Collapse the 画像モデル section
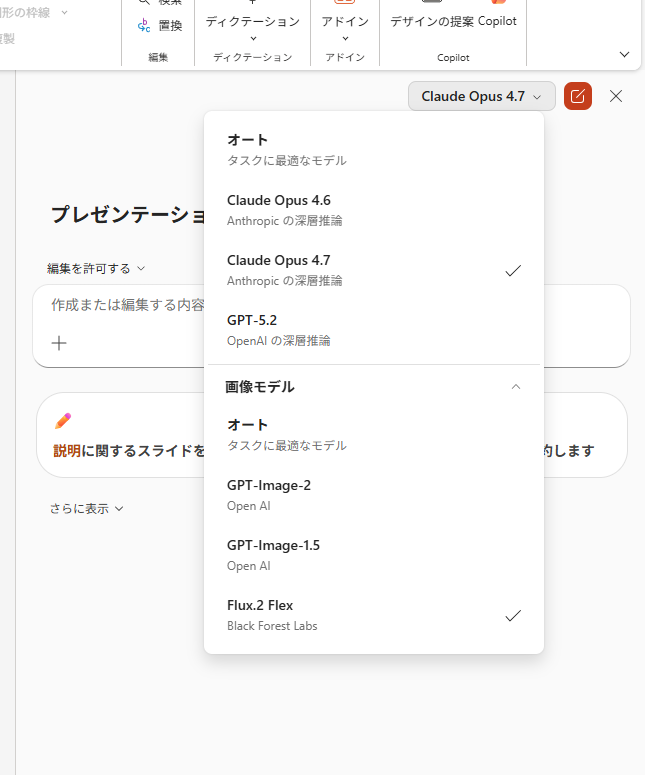The image size is (645, 775). [516, 387]
